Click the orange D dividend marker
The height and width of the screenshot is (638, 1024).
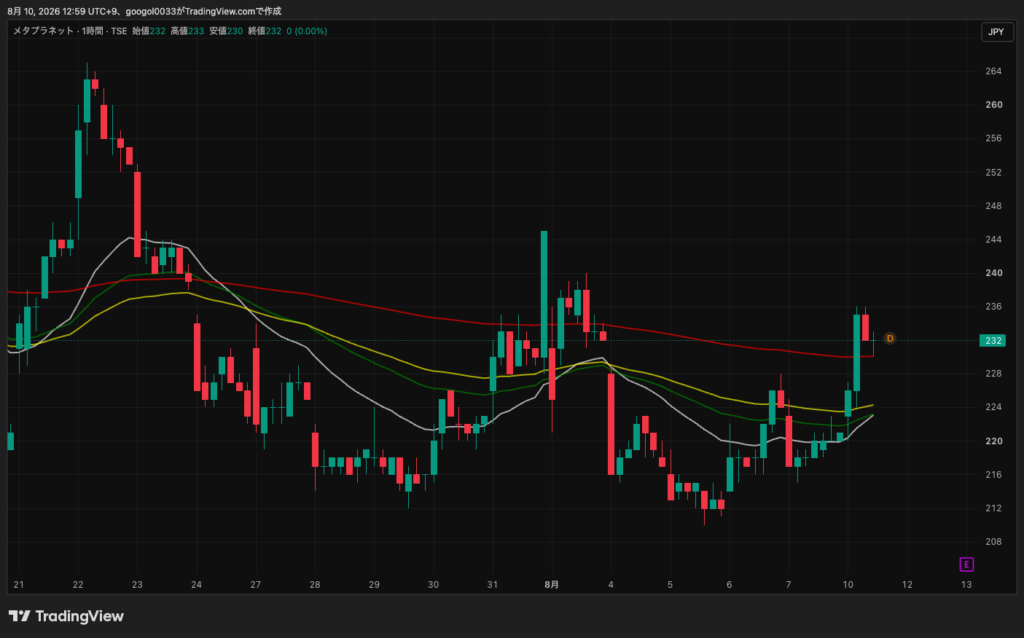[889, 338]
